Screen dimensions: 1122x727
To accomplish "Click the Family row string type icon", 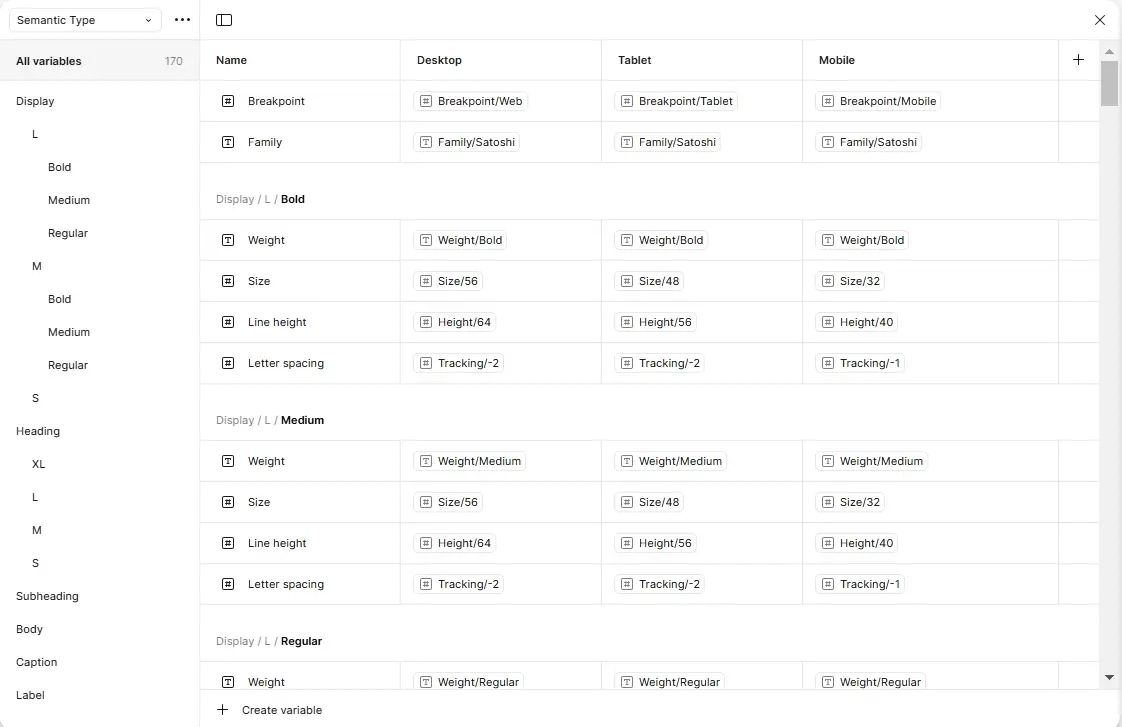I will tap(228, 142).
